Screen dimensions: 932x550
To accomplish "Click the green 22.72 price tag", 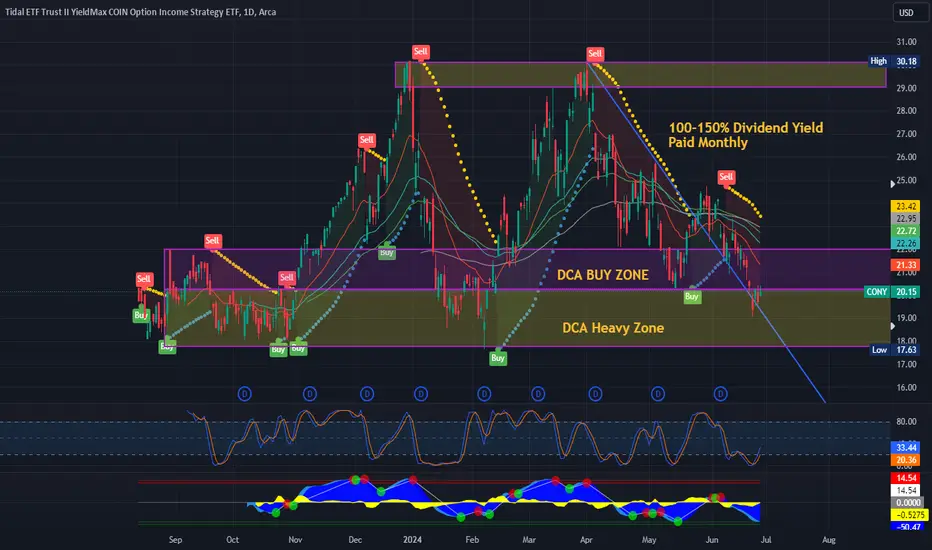I will pos(906,231).
